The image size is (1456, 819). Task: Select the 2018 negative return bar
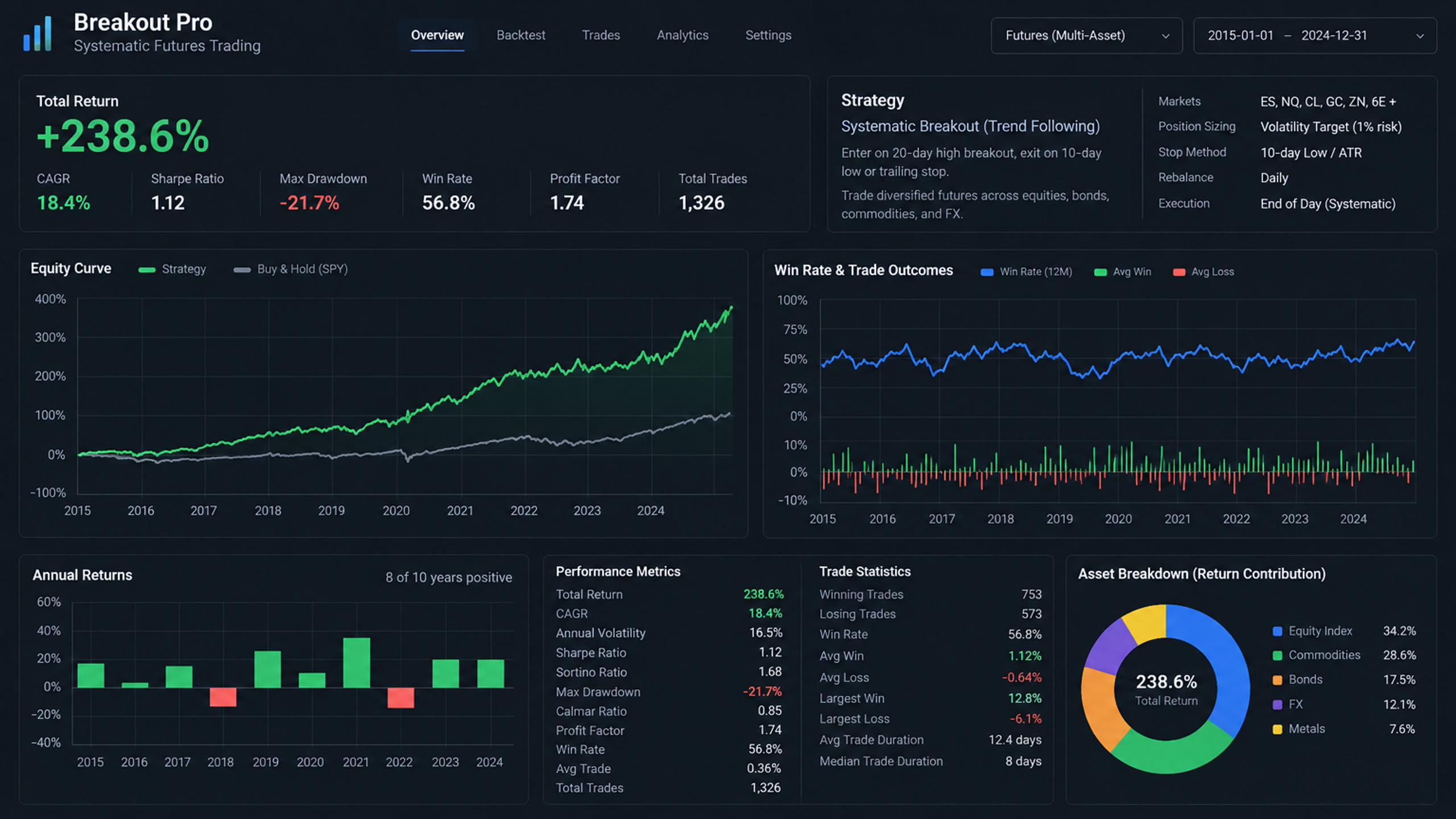click(x=223, y=697)
